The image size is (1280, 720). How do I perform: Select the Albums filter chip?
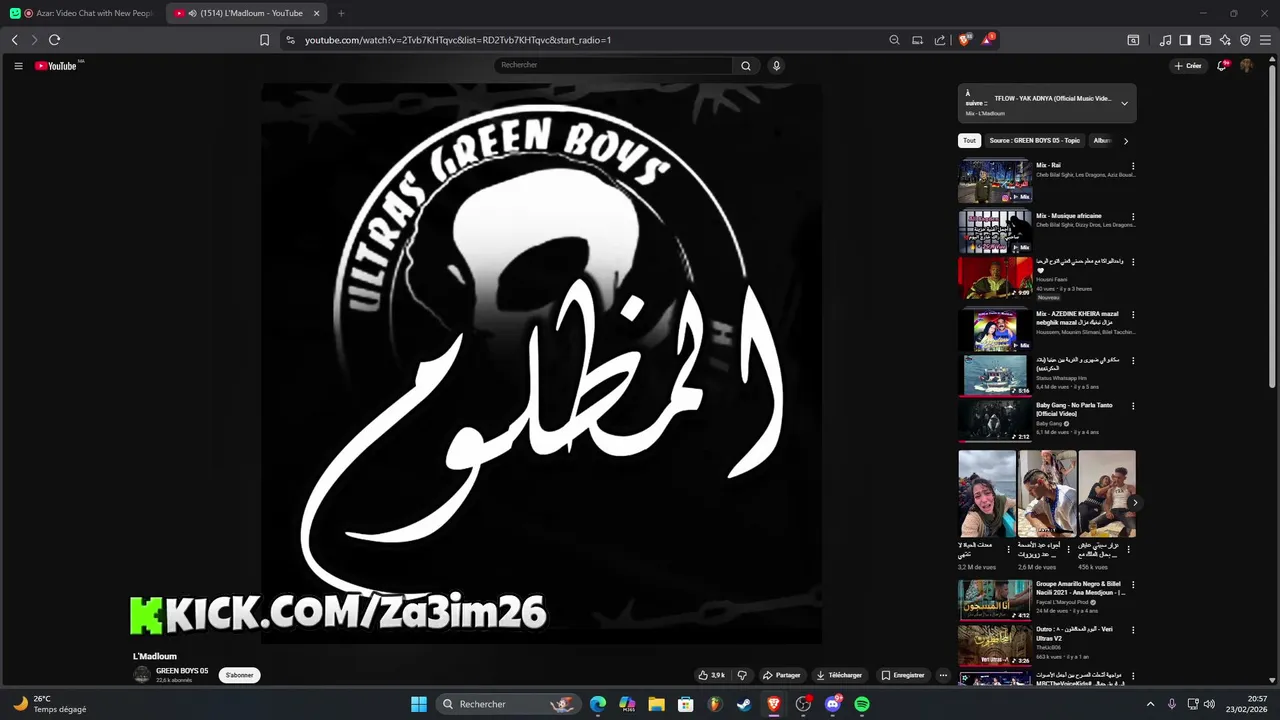click(x=1102, y=141)
